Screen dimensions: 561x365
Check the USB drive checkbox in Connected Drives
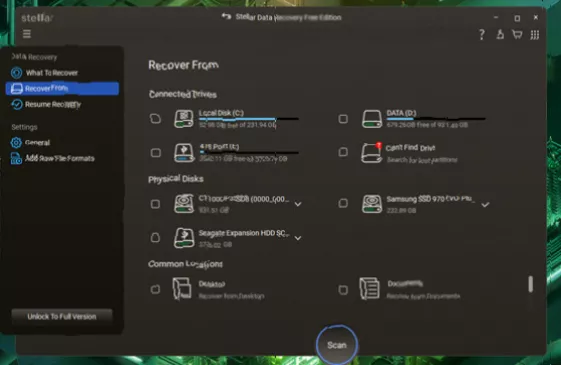pos(156,153)
